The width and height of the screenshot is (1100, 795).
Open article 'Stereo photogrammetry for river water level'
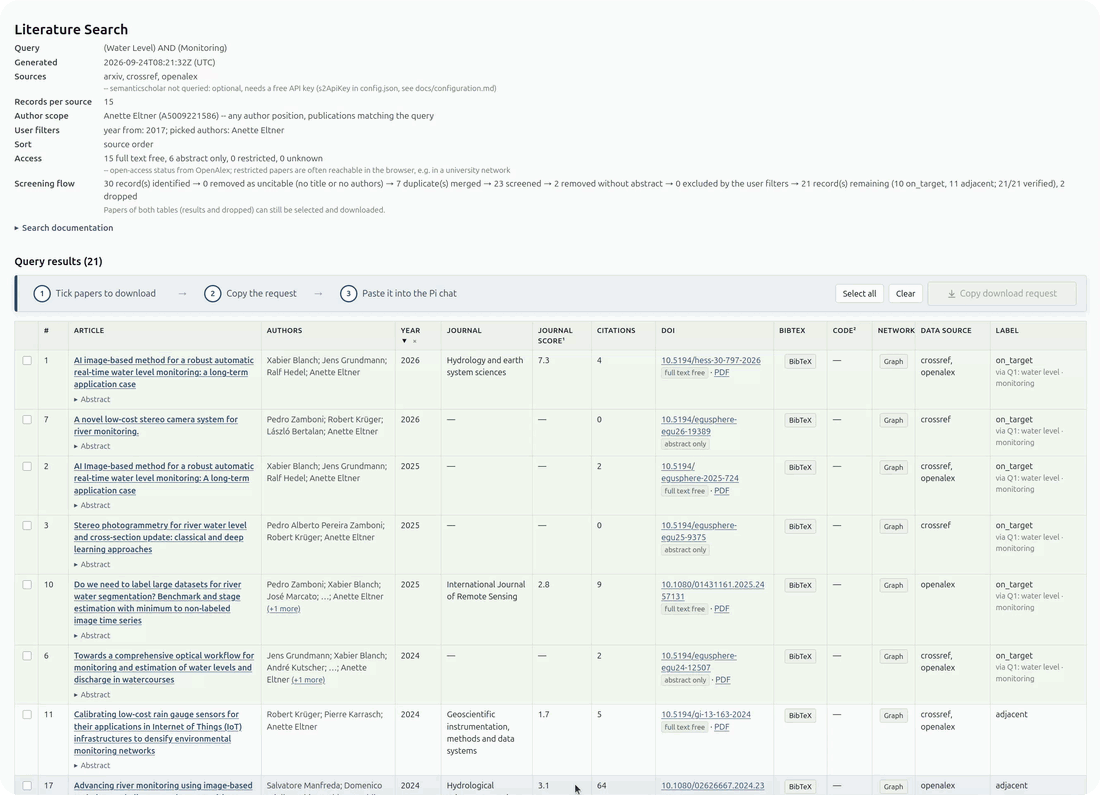pos(160,537)
